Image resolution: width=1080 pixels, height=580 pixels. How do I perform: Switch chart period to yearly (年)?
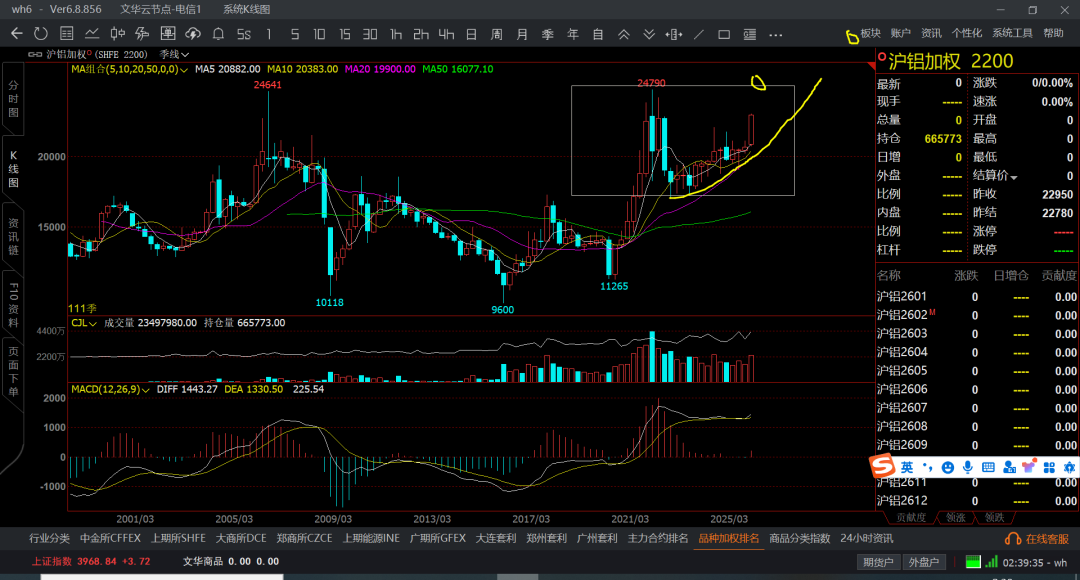click(572, 34)
